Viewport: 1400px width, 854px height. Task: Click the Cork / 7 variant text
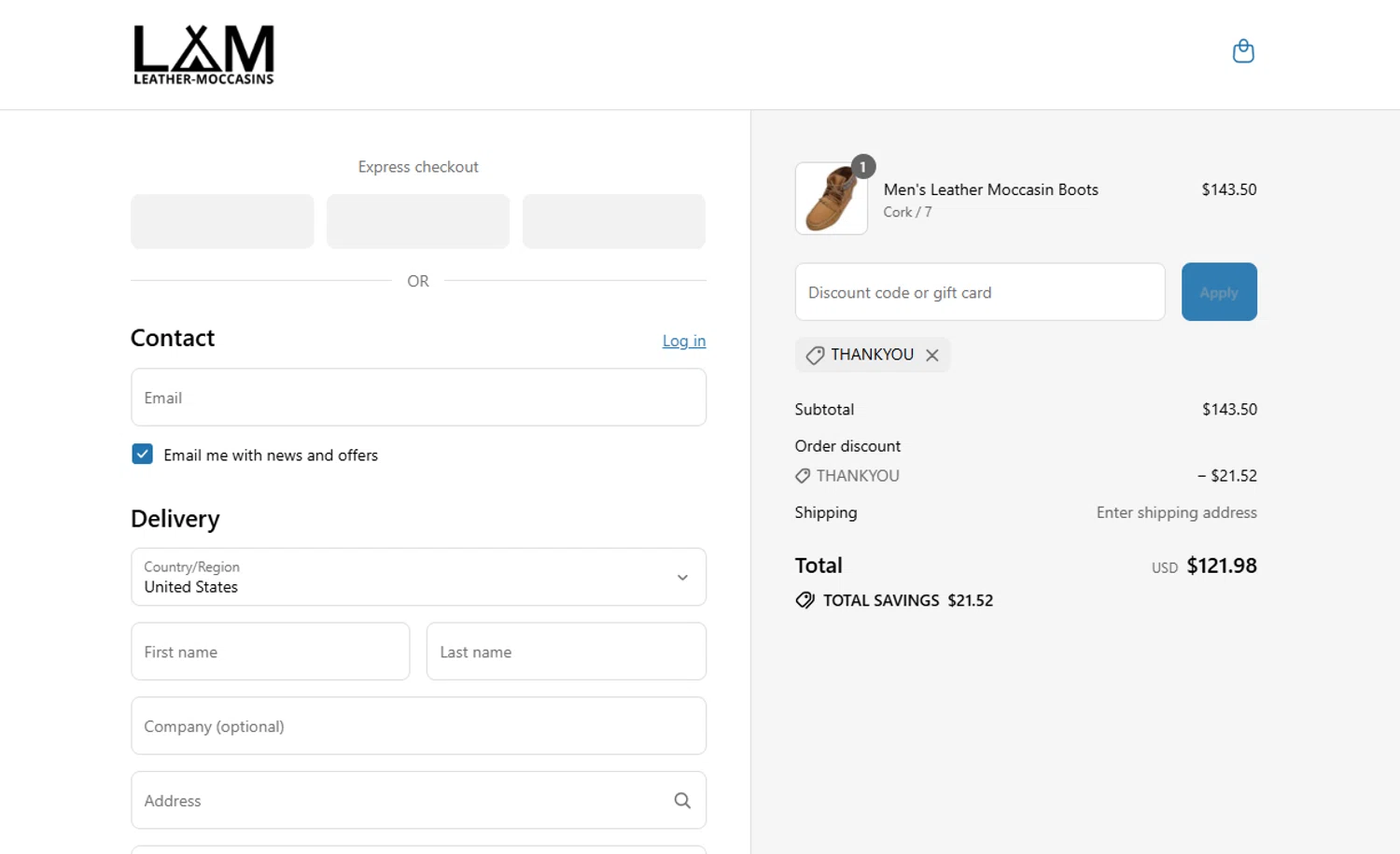tap(907, 212)
